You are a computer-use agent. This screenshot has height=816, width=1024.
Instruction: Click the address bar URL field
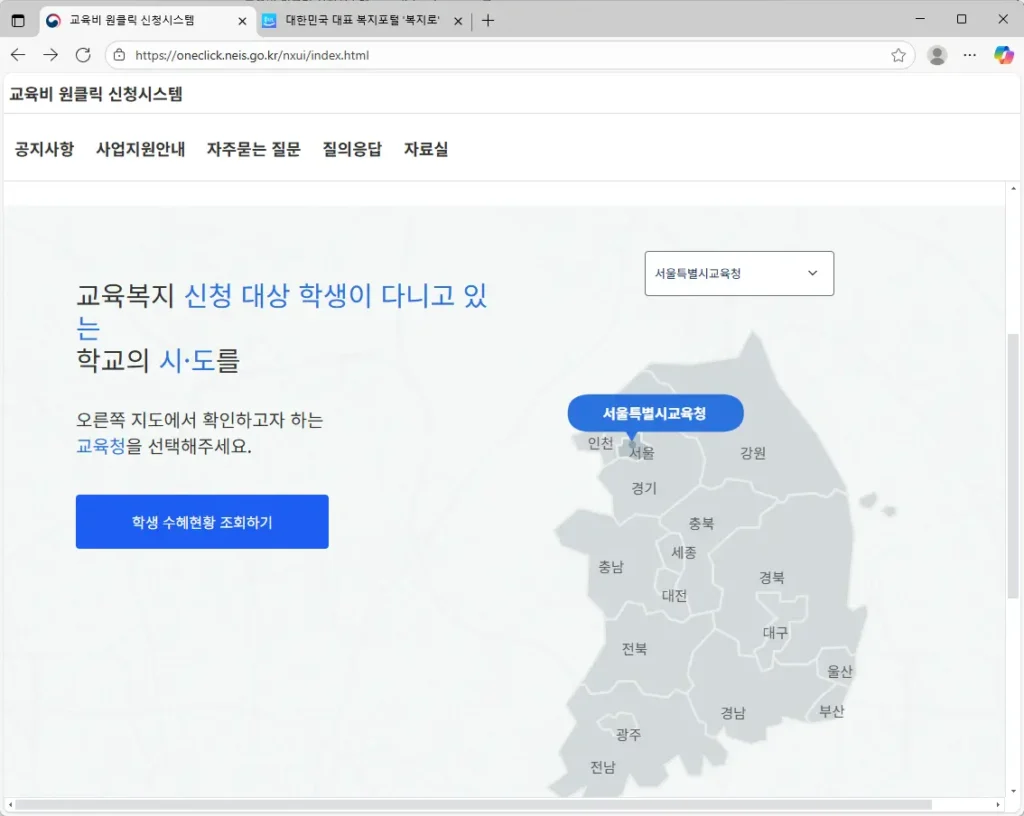point(300,55)
